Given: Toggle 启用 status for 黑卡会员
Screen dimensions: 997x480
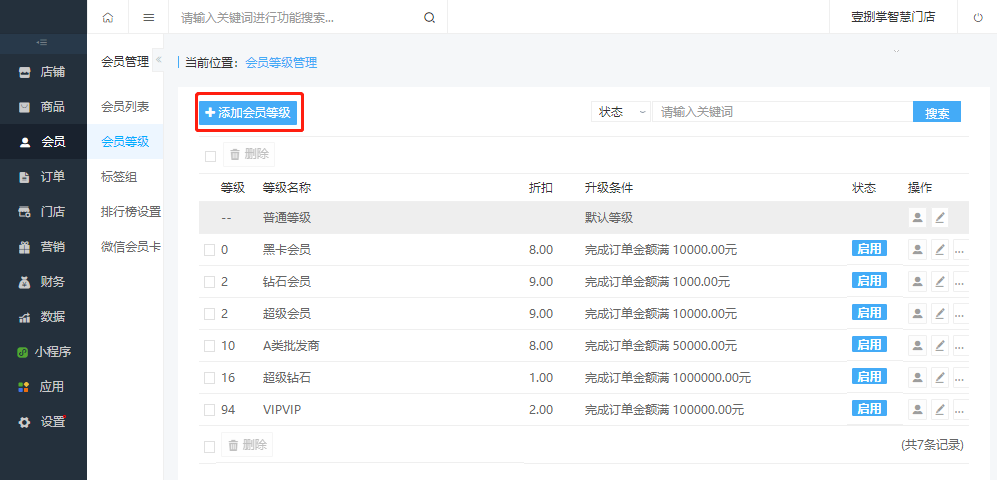Looking at the screenshot, I should tap(869, 249).
